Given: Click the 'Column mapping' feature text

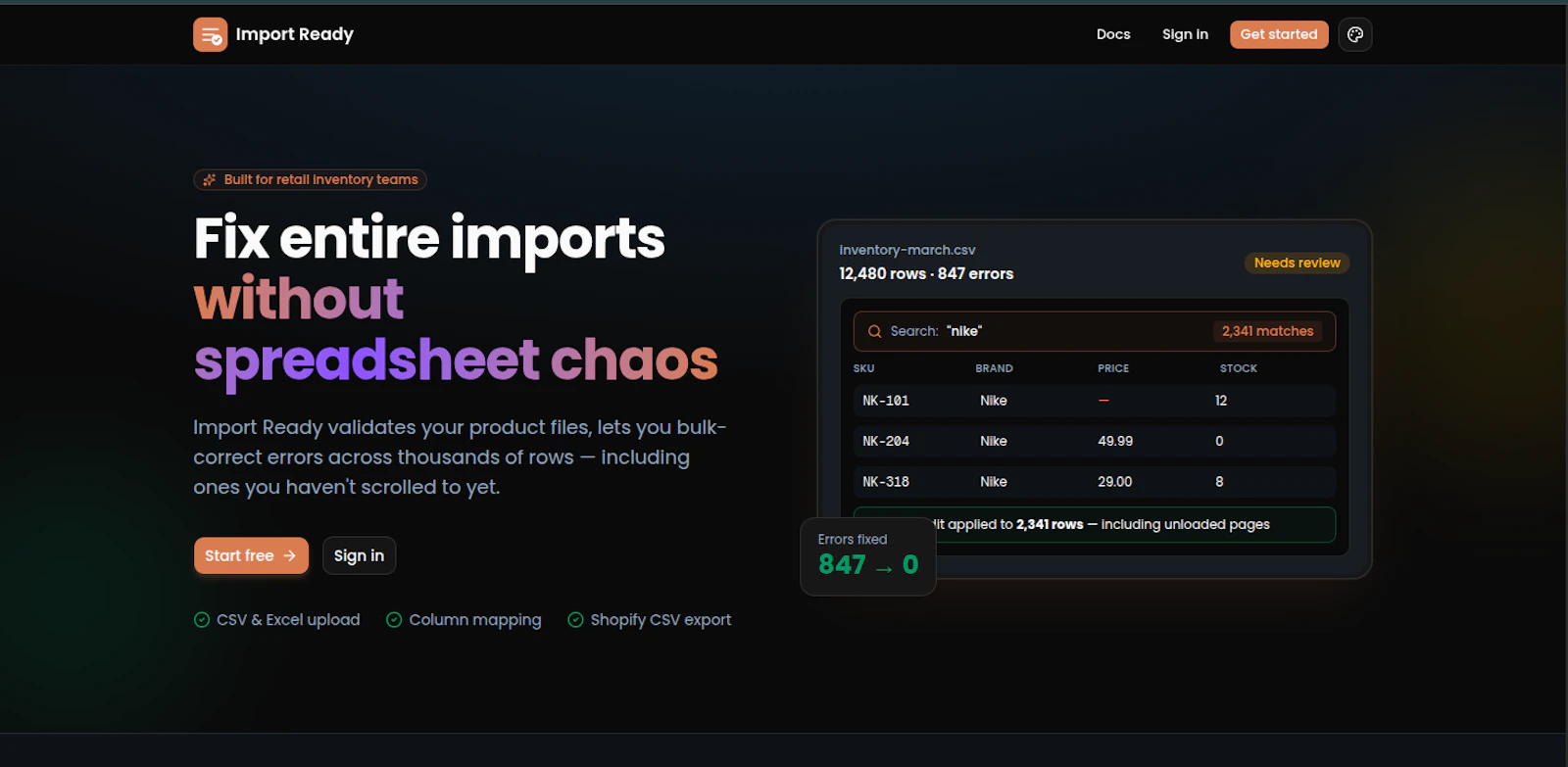Looking at the screenshot, I should pos(475,620).
